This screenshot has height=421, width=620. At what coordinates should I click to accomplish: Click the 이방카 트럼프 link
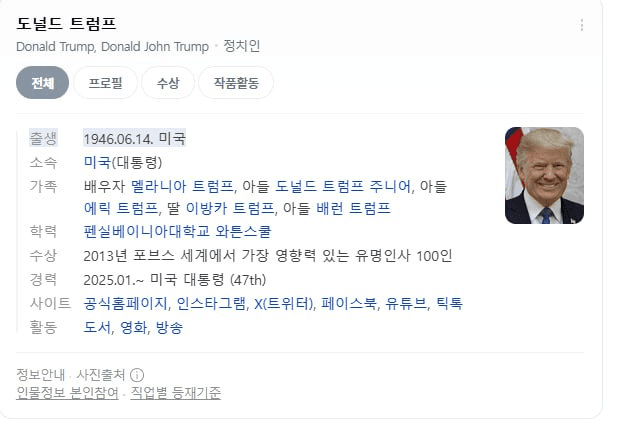[x=230, y=208]
